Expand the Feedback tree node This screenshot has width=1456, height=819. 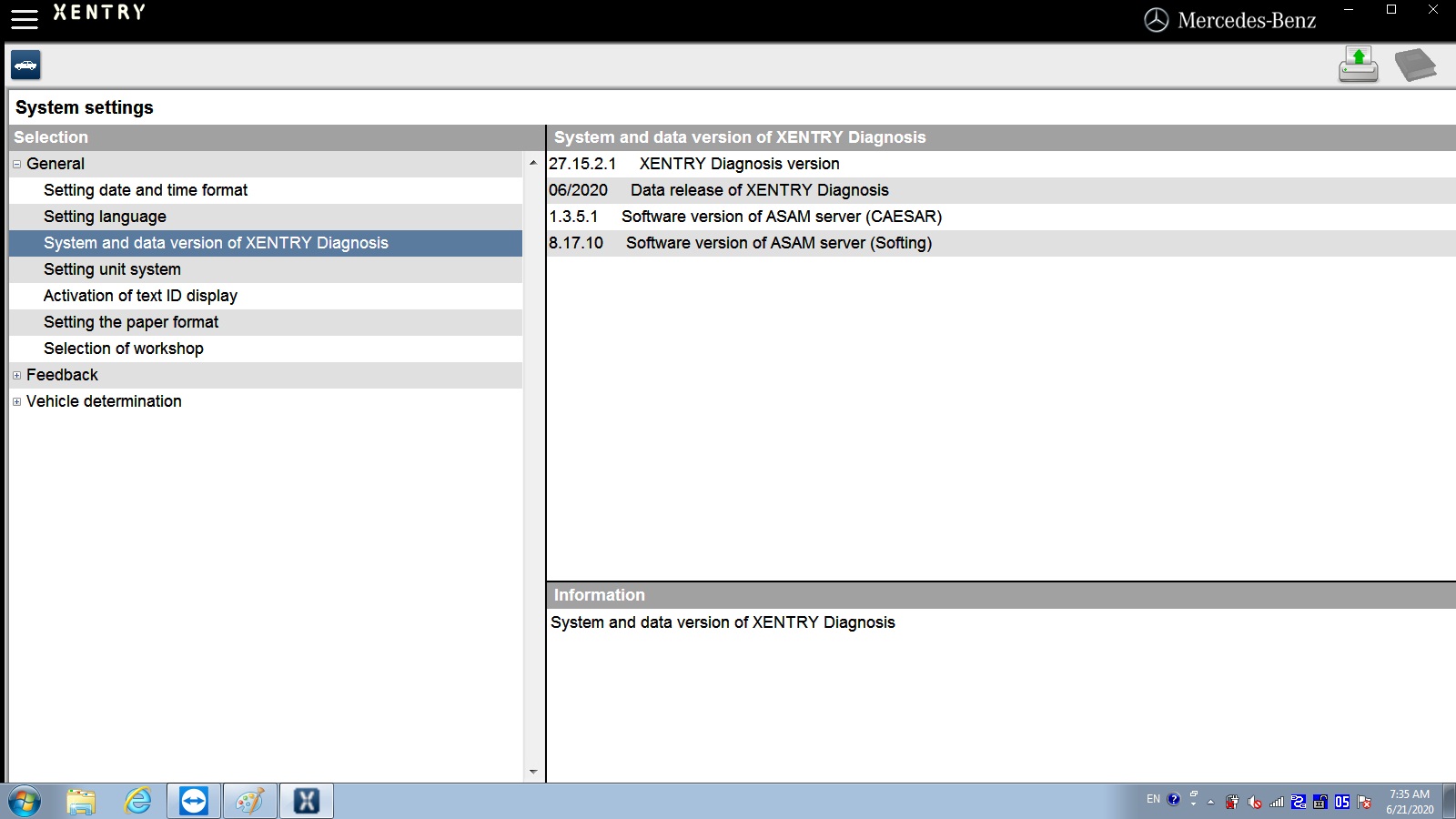pyautogui.click(x=16, y=375)
